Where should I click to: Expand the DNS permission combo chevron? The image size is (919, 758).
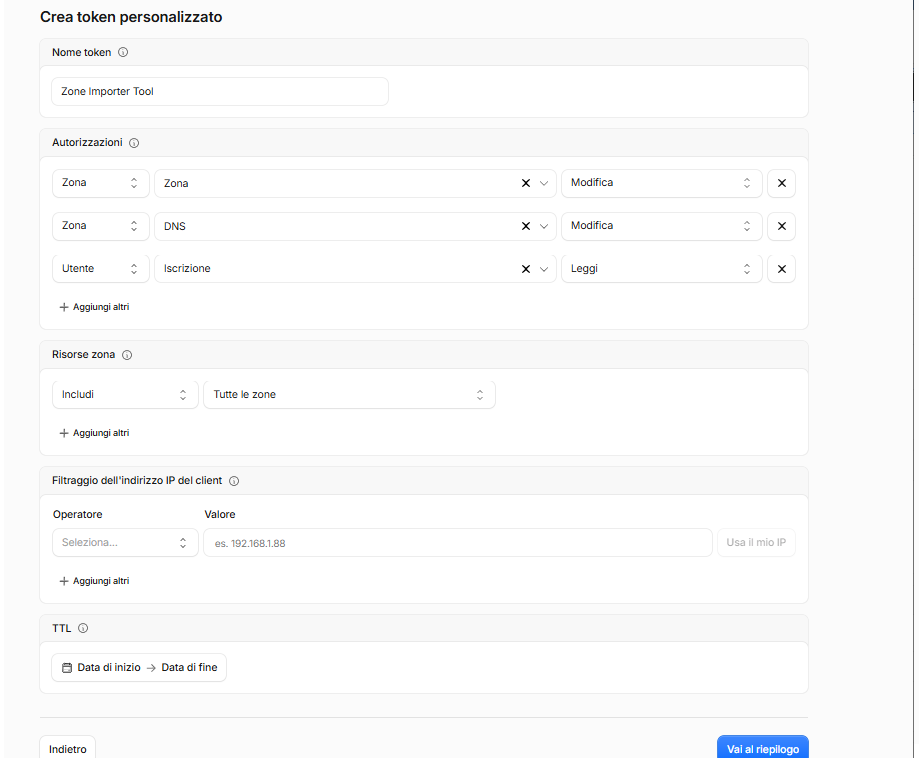(544, 226)
